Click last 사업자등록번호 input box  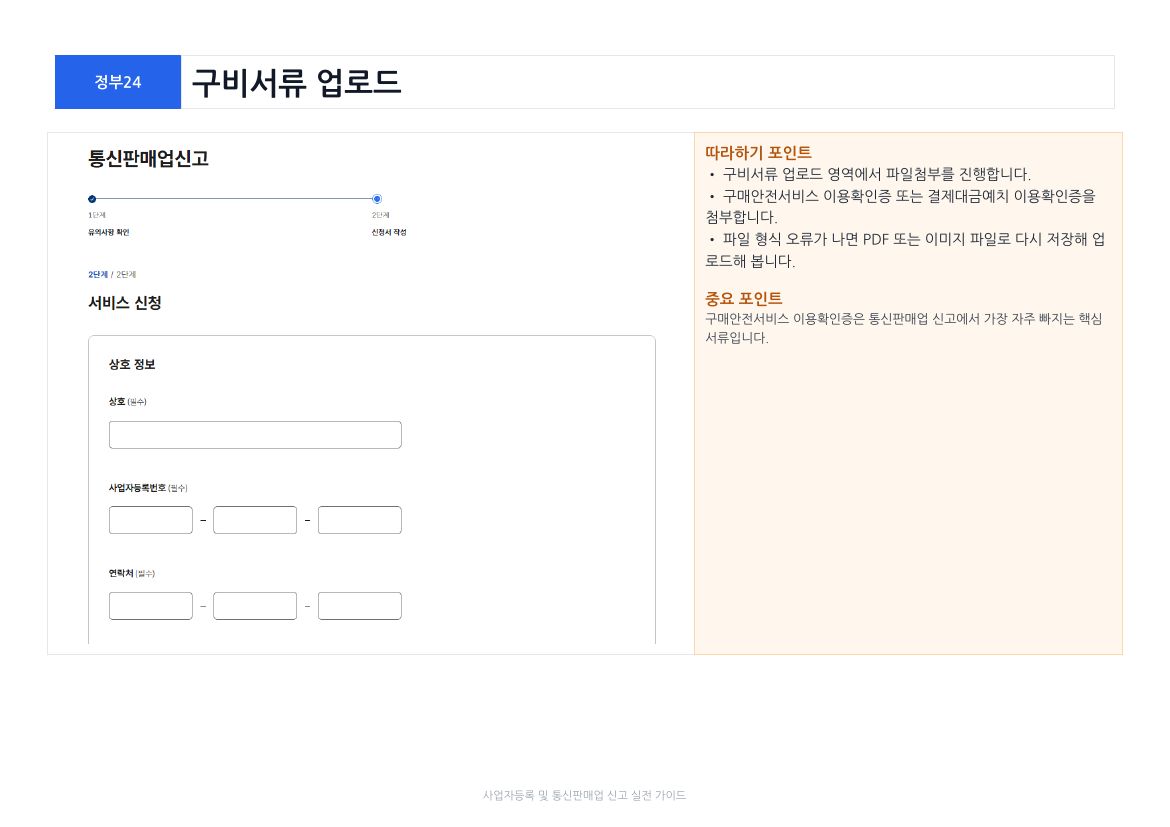point(360,519)
